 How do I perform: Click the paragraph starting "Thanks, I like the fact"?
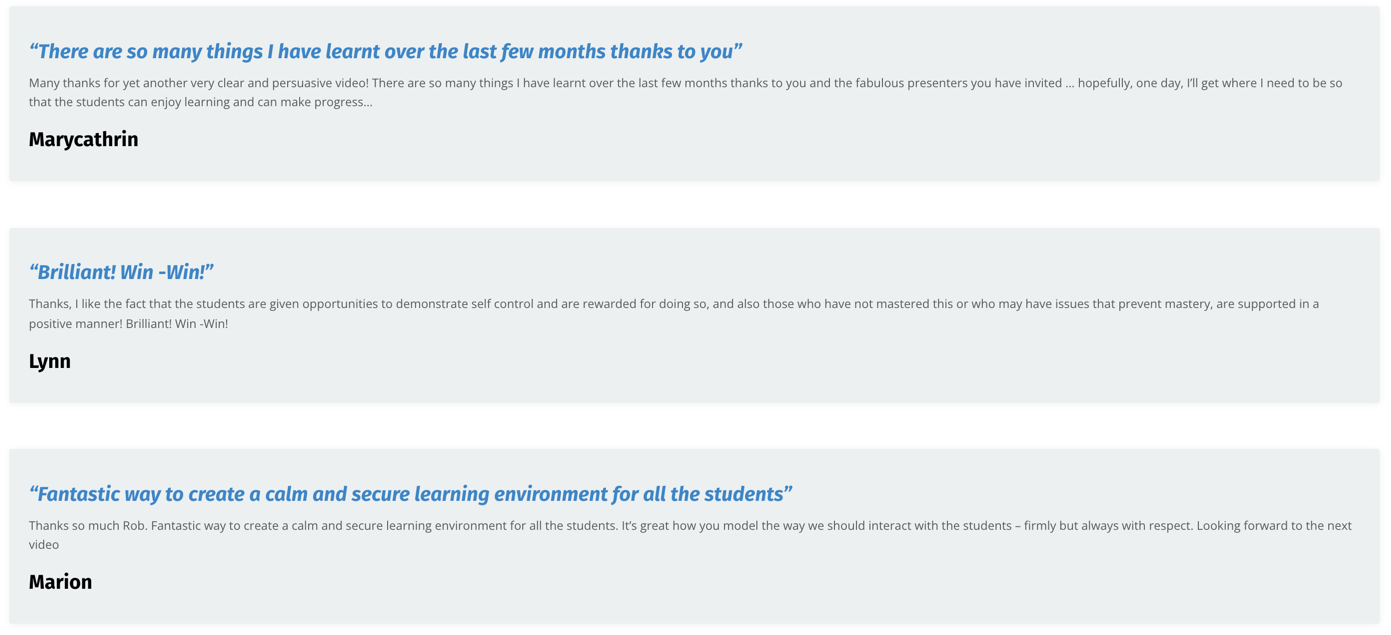tap(673, 314)
